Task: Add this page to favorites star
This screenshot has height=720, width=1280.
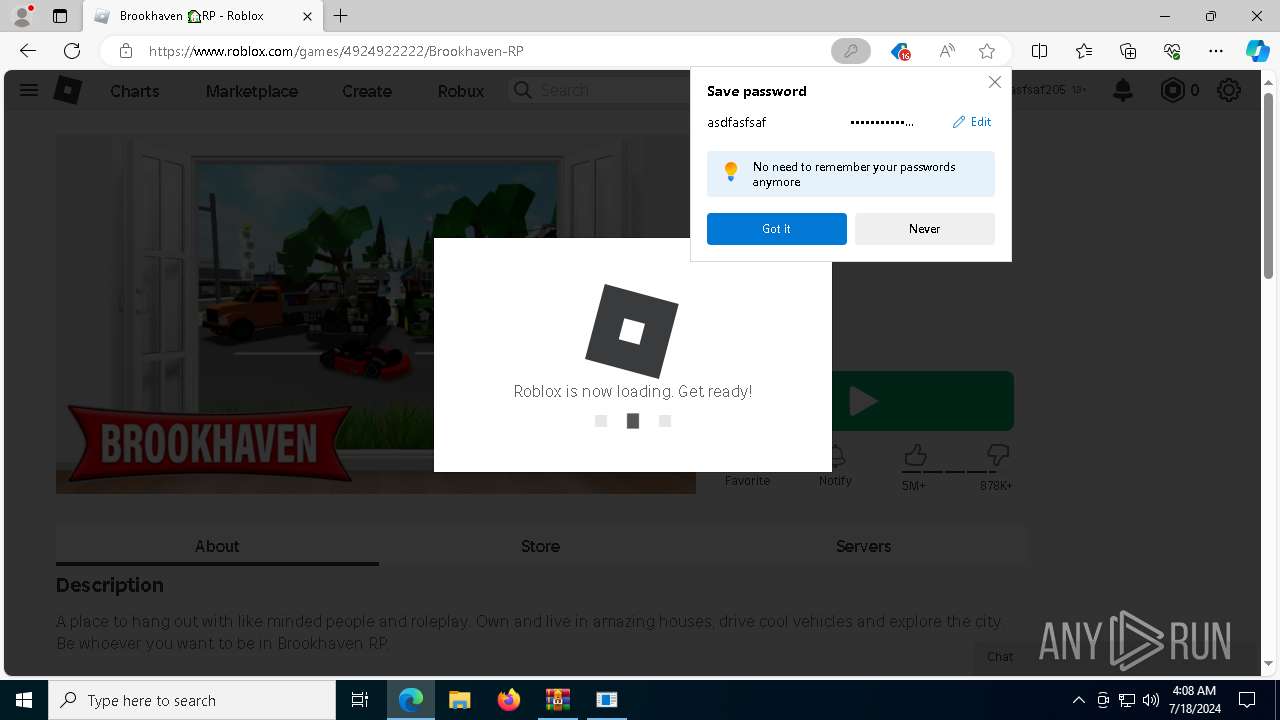Action: point(987,51)
